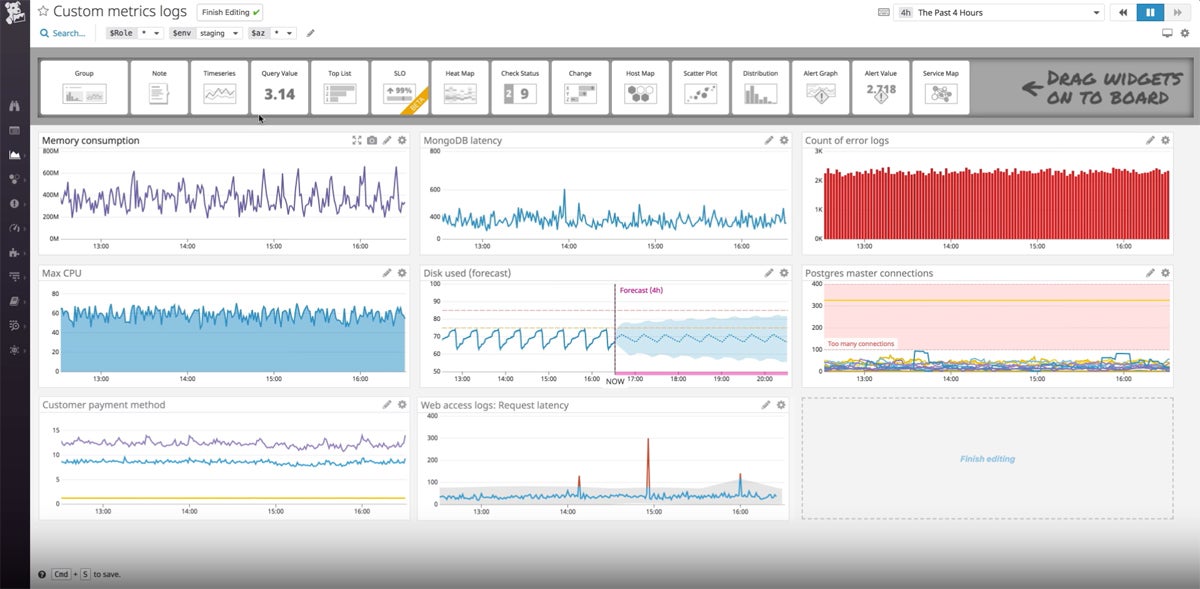
Task: Expand Memory consumption graph to fullscreen
Action: coord(356,140)
